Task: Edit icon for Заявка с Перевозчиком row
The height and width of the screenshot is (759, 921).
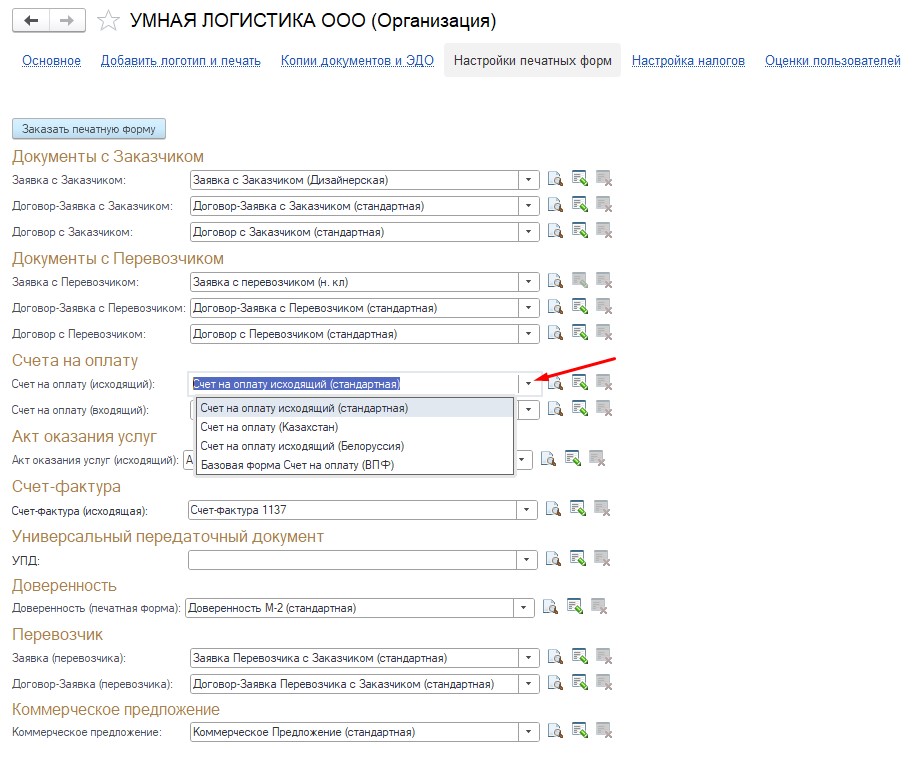Action: 580,281
